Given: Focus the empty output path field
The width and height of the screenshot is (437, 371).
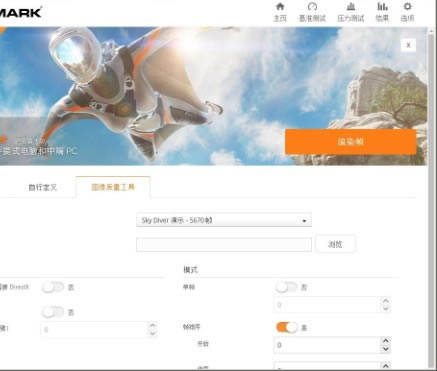Looking at the screenshot, I should point(224,244).
